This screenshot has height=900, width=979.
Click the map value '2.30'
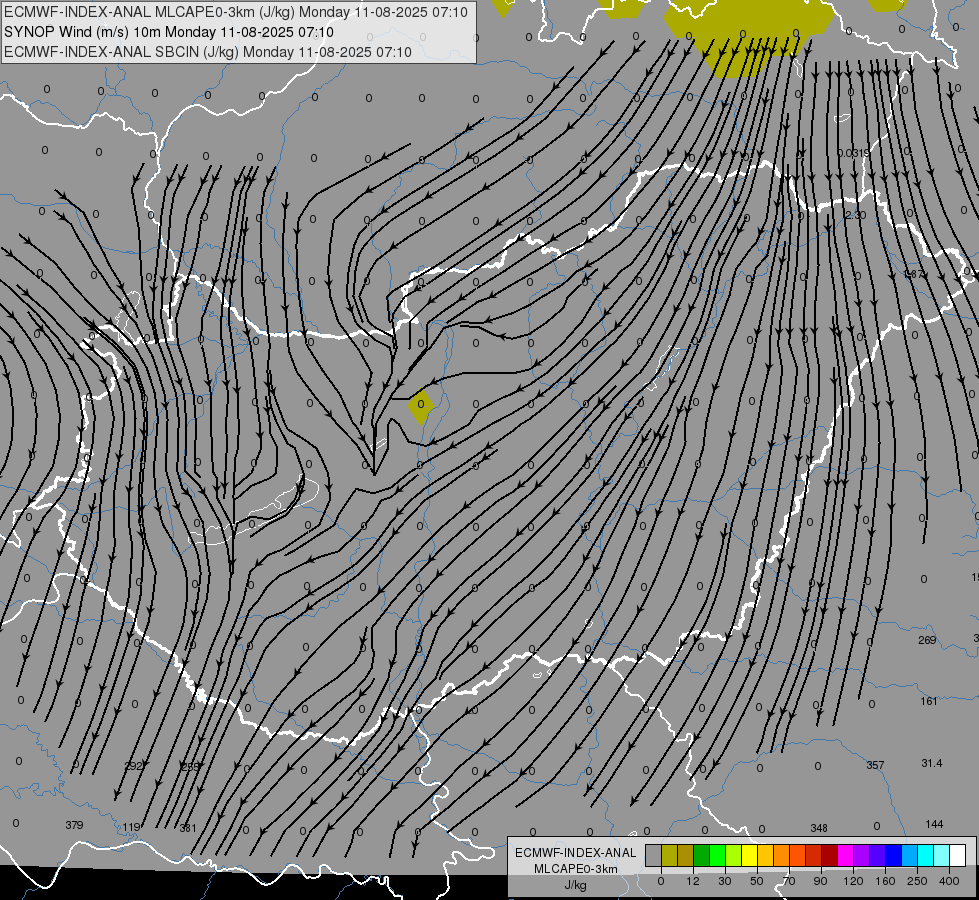pyautogui.click(x=855, y=215)
